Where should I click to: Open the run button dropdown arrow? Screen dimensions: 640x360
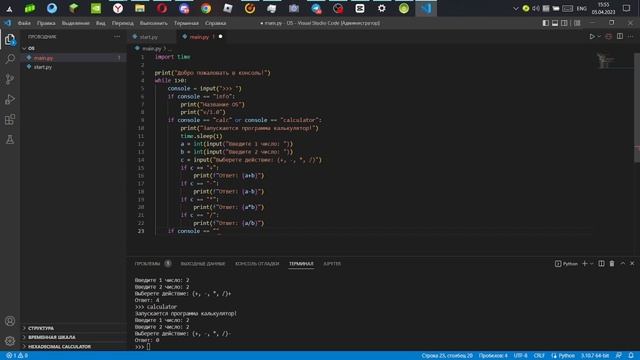(x=599, y=36)
